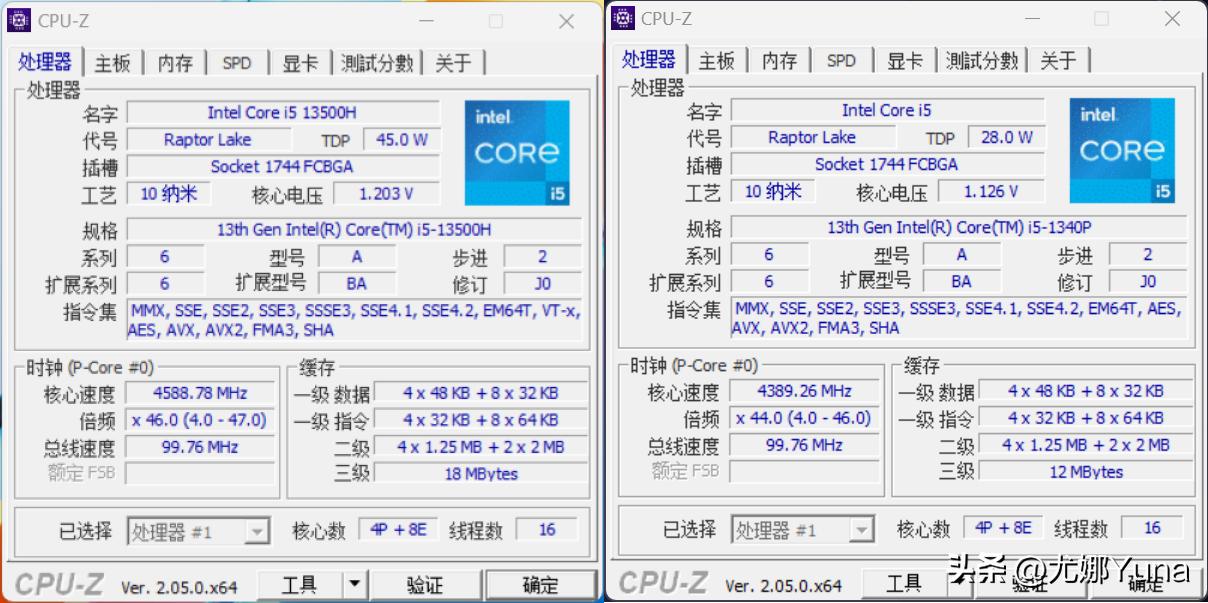Switch to the 测试分数 benchmark tab on left
This screenshot has height=603, width=1208.
click(x=377, y=61)
